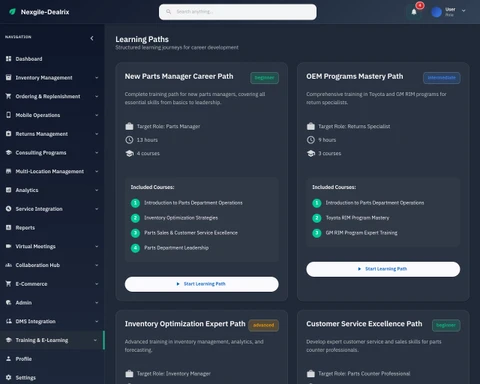Click 'Target Role: Parts Manager' text
Screen dimensions: 480x384
[x=169, y=126]
